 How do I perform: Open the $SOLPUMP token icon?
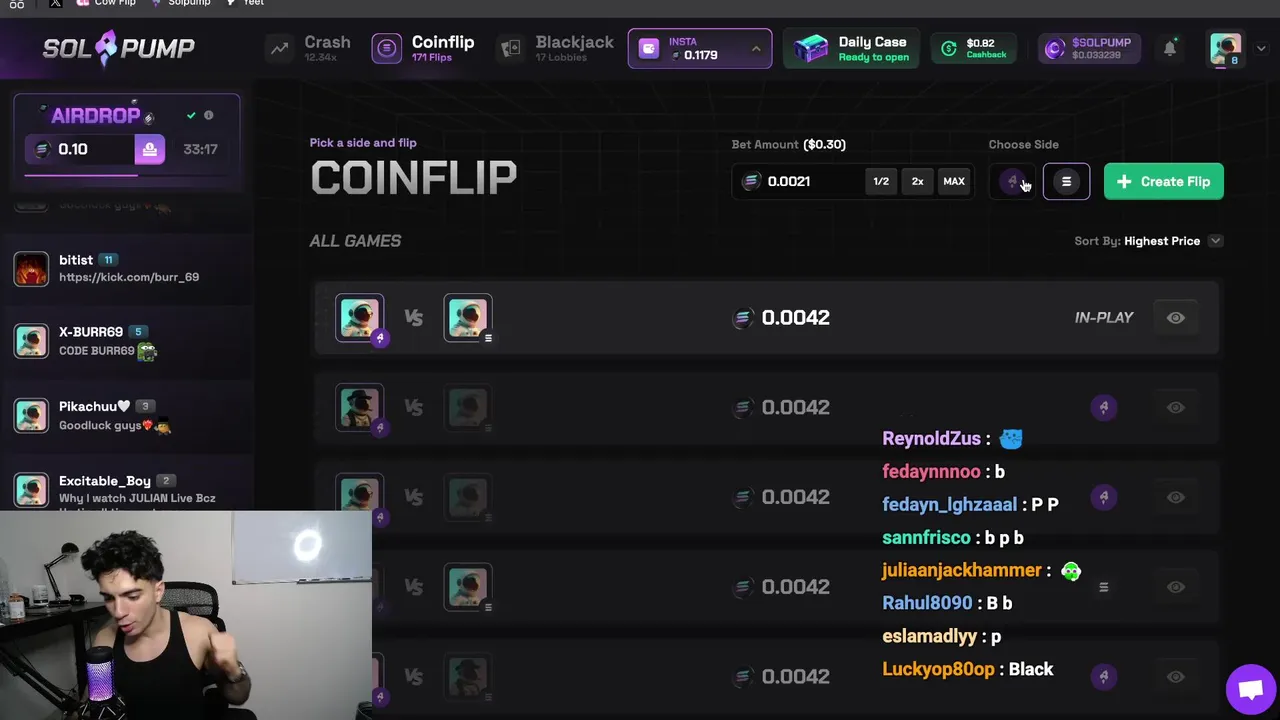point(1054,48)
